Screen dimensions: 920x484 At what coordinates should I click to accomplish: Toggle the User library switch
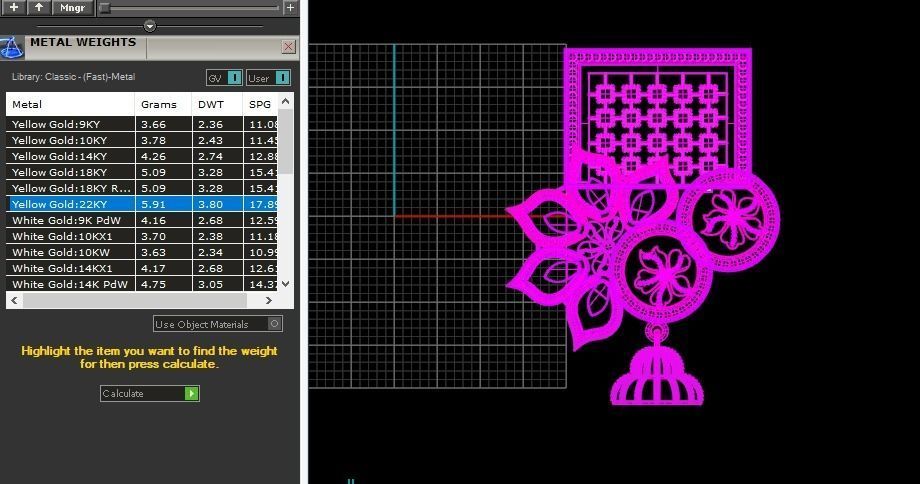pyautogui.click(x=268, y=77)
